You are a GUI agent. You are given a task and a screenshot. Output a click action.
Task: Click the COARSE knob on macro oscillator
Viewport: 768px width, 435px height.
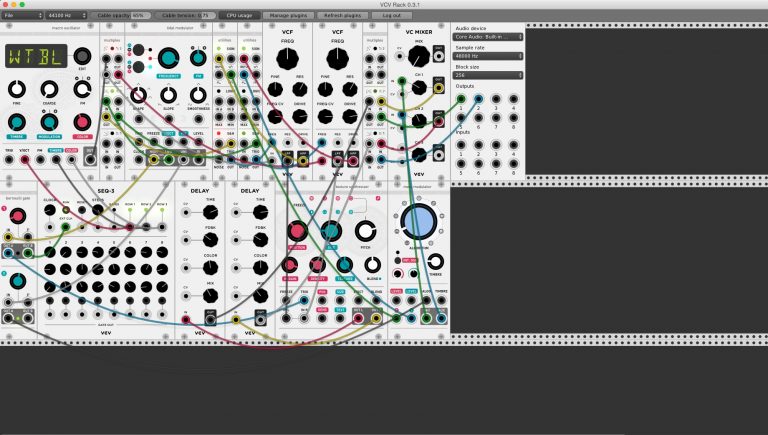(x=49, y=89)
